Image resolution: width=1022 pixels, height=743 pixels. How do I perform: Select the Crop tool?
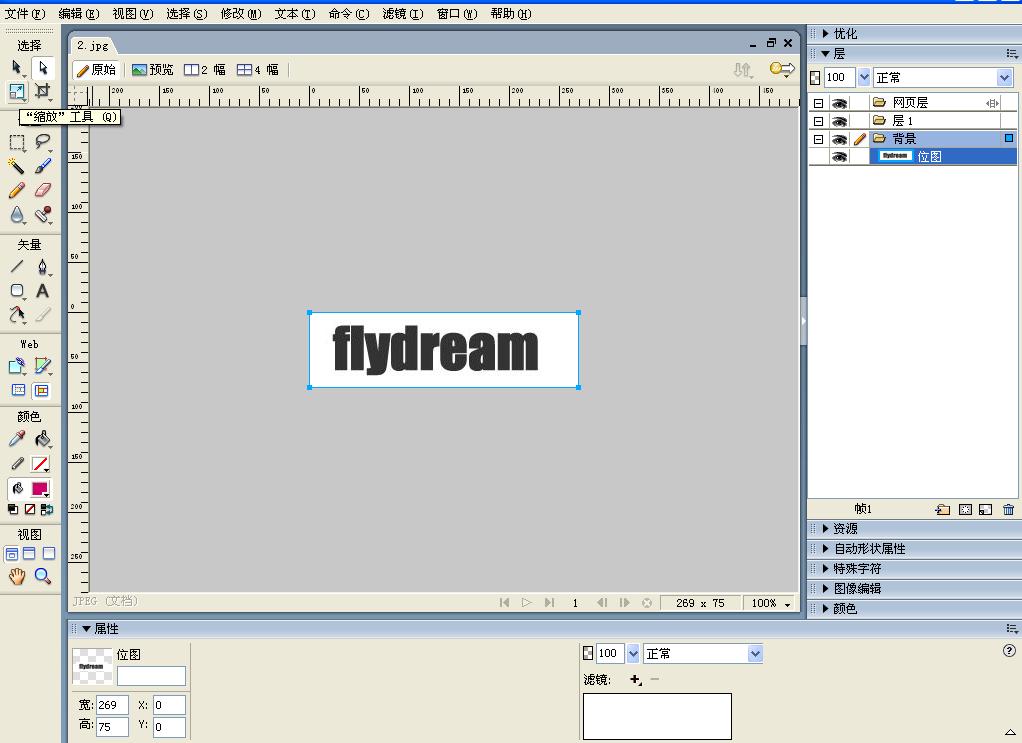(42, 91)
